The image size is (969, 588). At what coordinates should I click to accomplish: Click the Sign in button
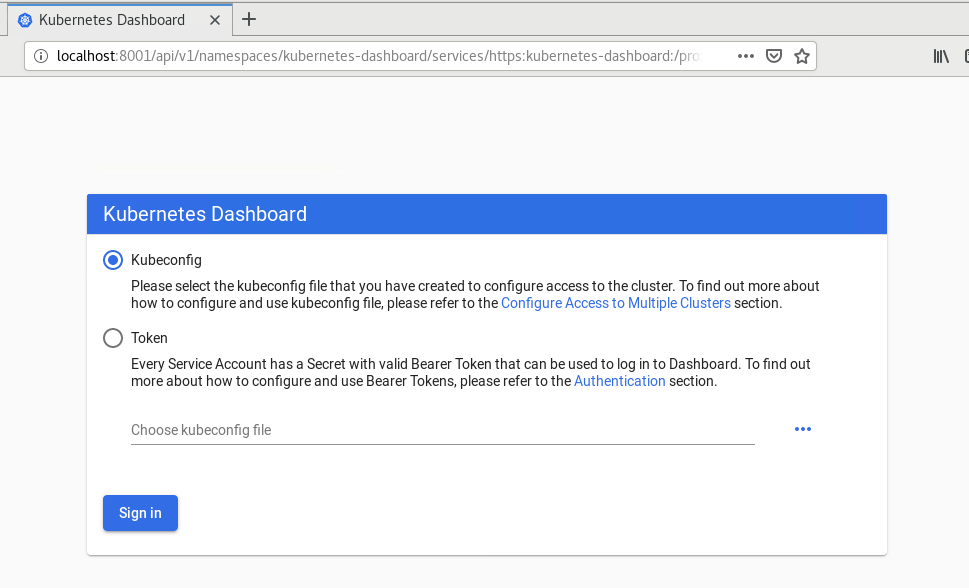tap(140, 513)
